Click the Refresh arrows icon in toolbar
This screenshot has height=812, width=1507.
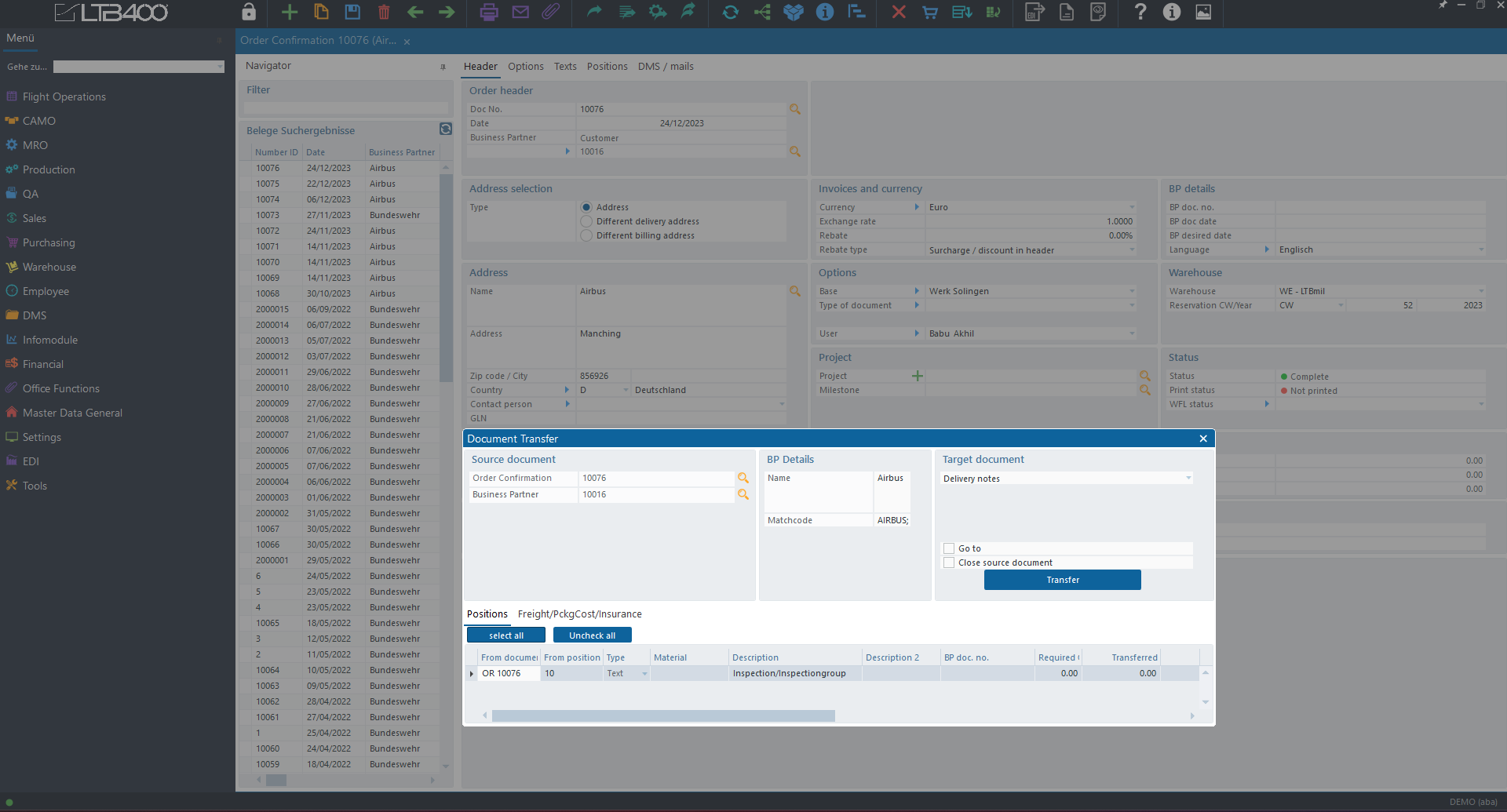730,12
